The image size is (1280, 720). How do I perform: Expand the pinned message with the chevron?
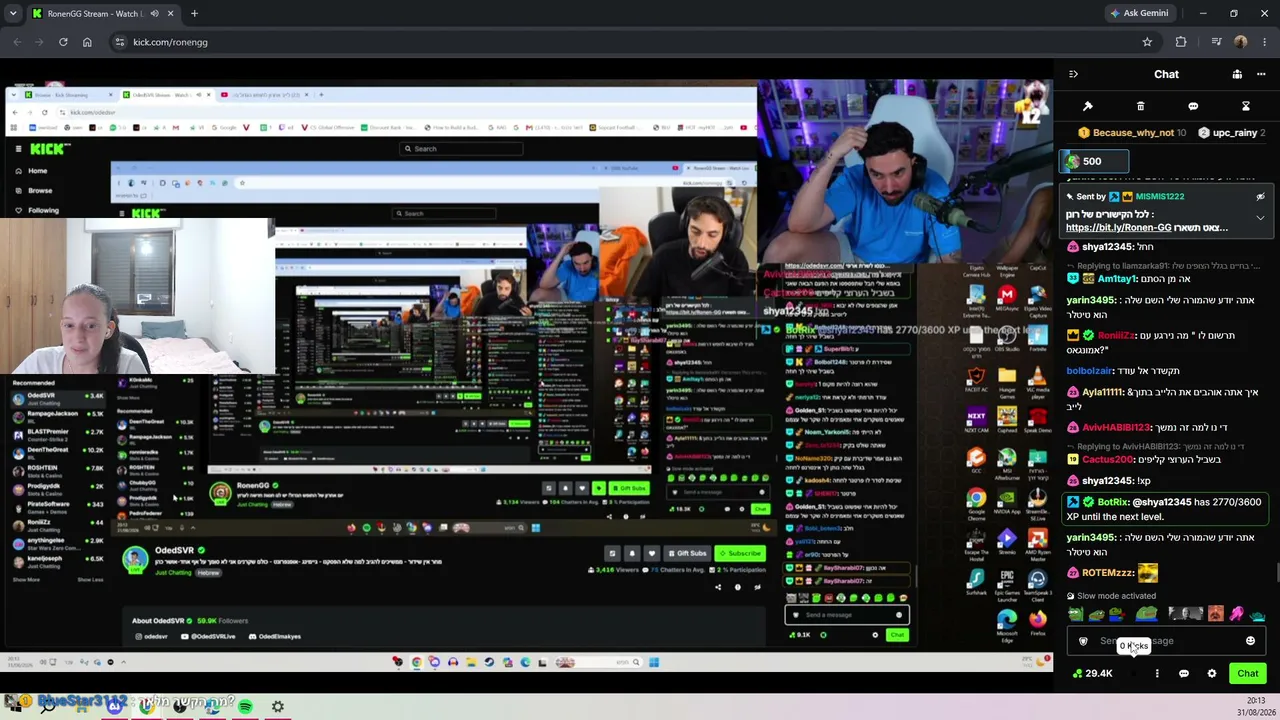[x=1260, y=218]
